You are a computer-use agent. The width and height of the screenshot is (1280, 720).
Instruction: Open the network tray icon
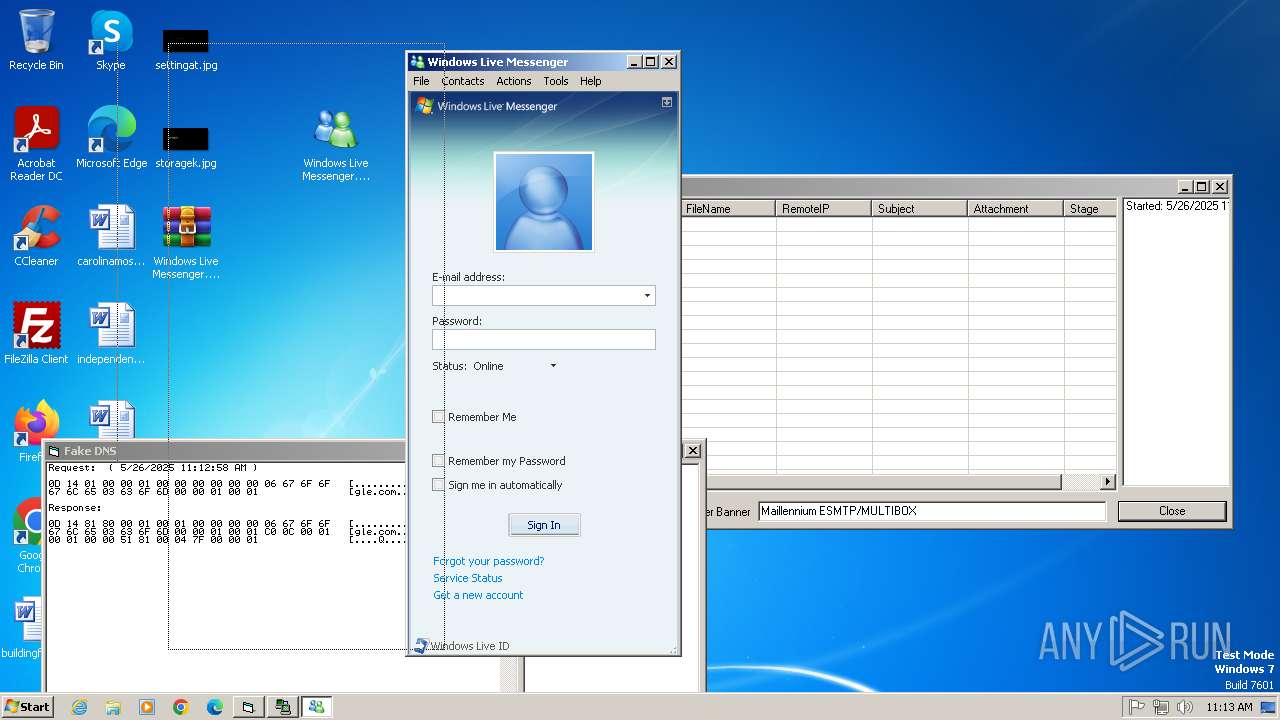pos(1161,707)
